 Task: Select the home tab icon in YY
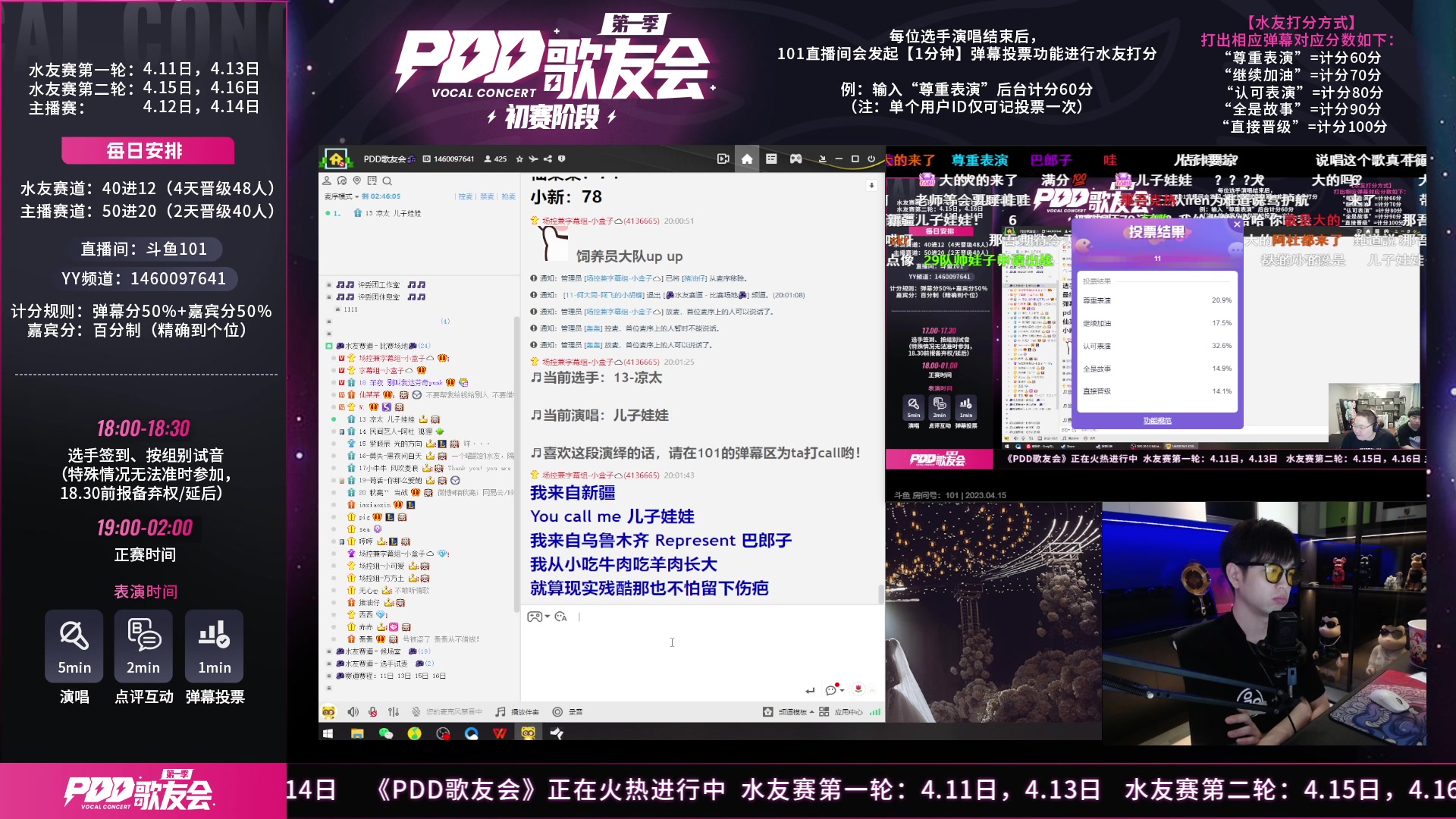[747, 159]
